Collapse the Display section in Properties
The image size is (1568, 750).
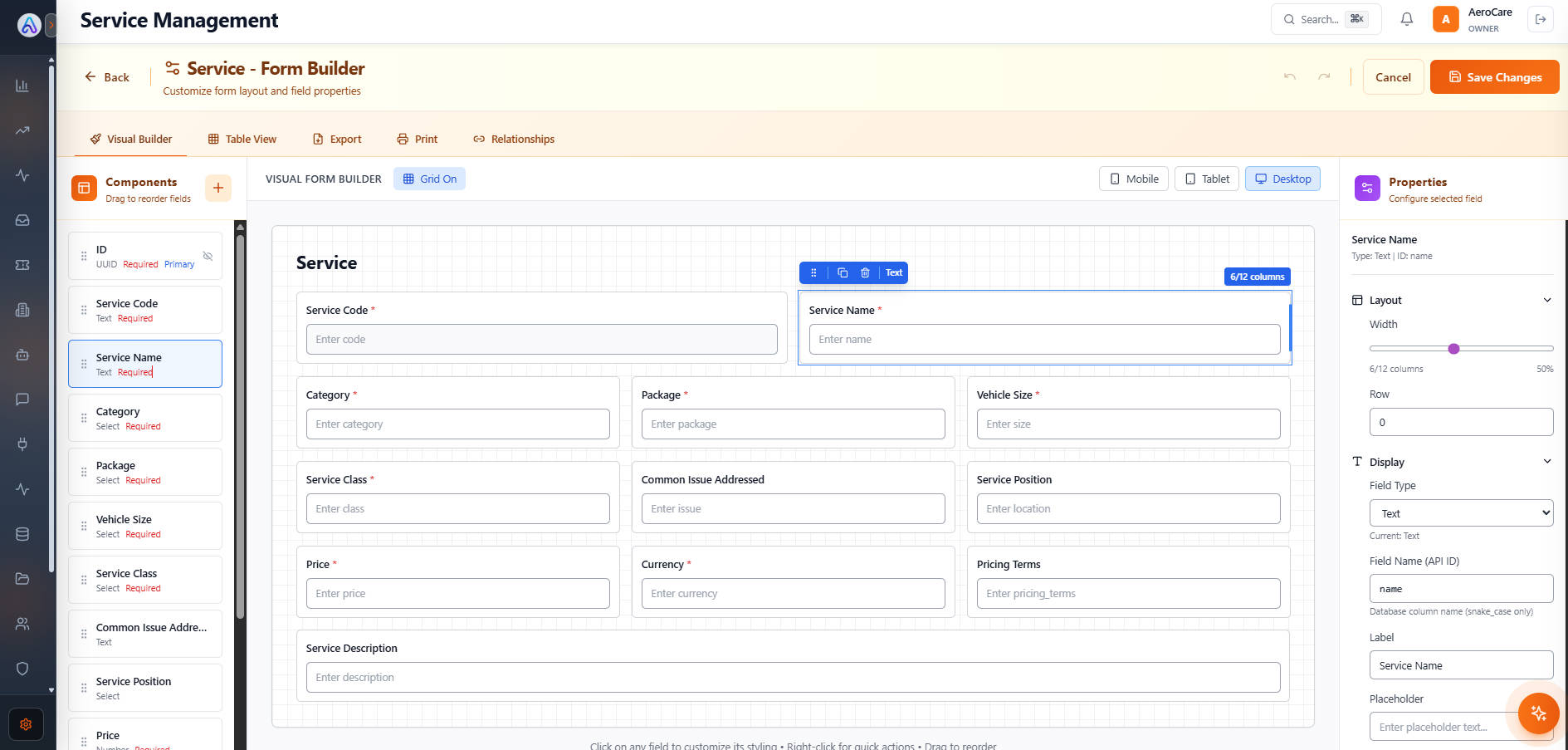point(1546,461)
